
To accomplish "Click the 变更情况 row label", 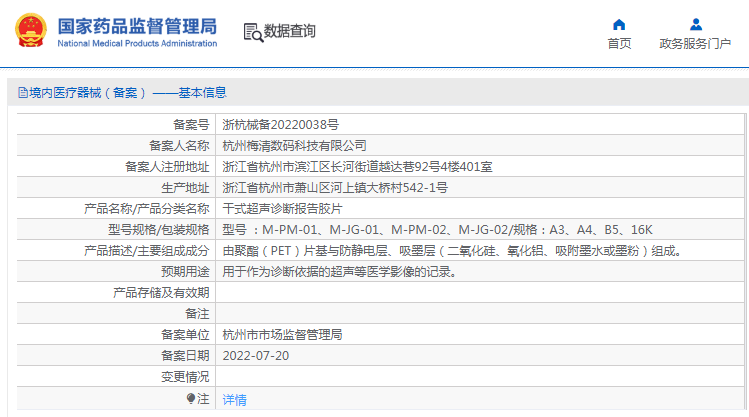I will (185, 377).
